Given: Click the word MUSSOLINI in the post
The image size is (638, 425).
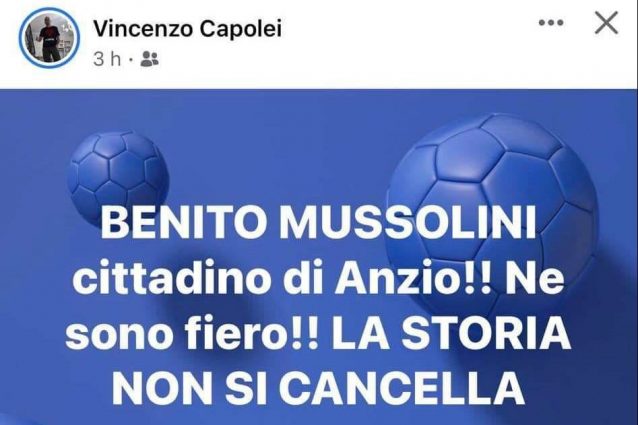Looking at the screenshot, I should click(409, 224).
